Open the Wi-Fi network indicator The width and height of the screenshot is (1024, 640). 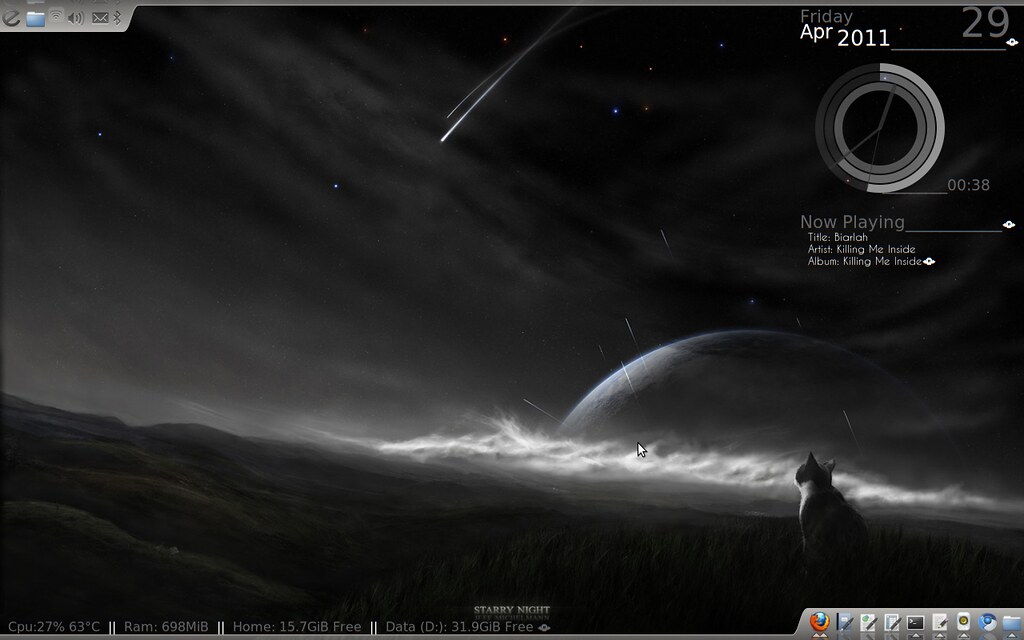pyautogui.click(x=56, y=17)
